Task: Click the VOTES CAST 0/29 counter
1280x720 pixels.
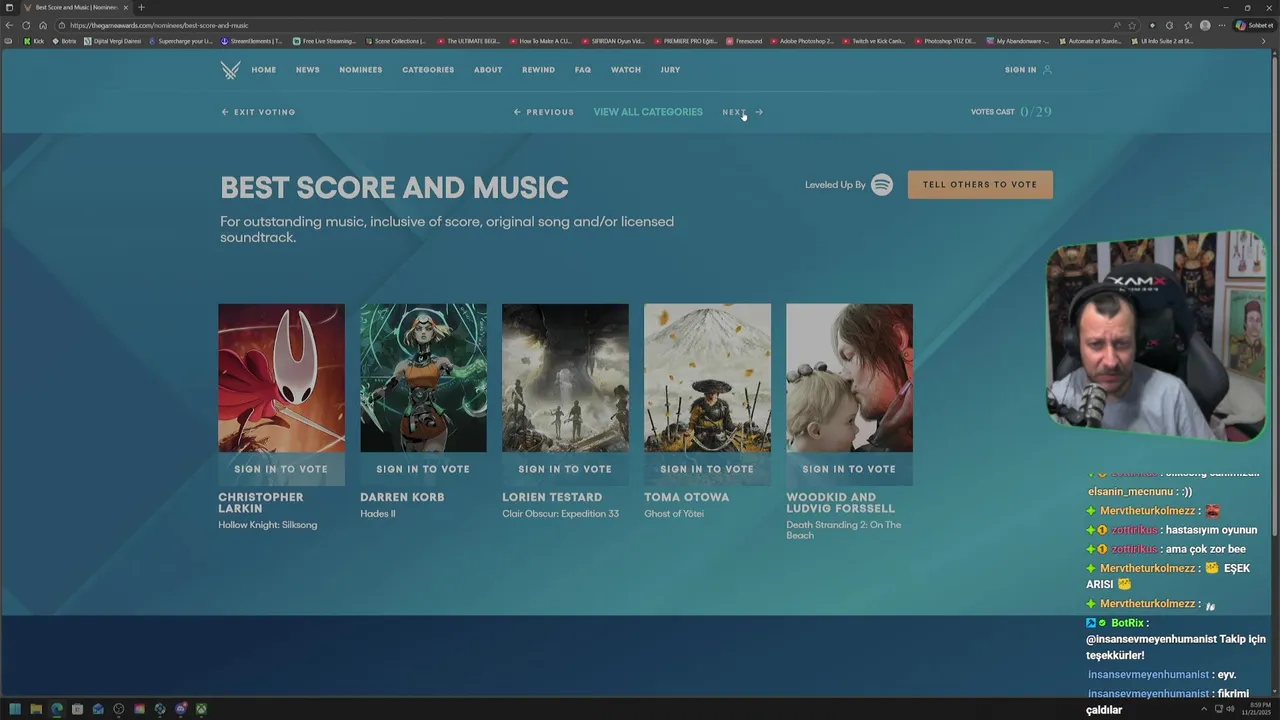Action: click(x=1011, y=112)
